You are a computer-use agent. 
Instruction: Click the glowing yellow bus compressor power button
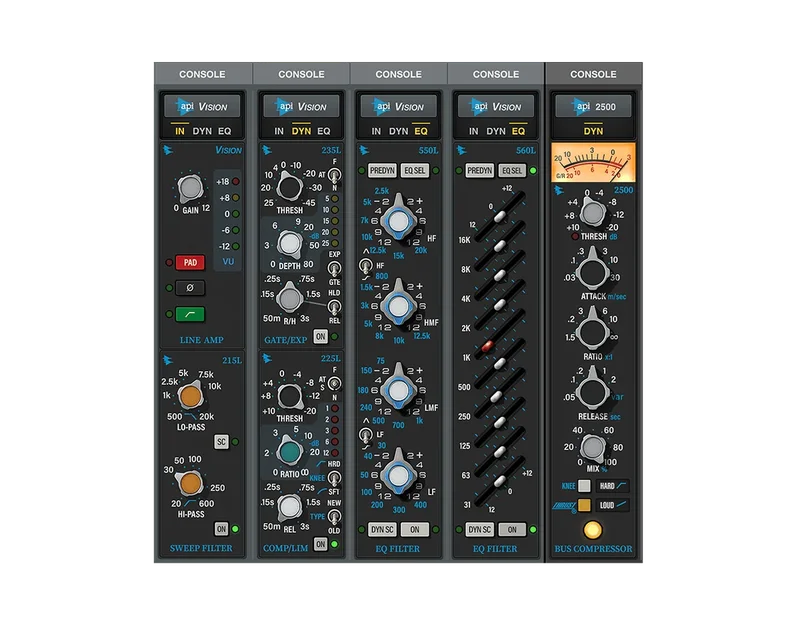pos(592,530)
